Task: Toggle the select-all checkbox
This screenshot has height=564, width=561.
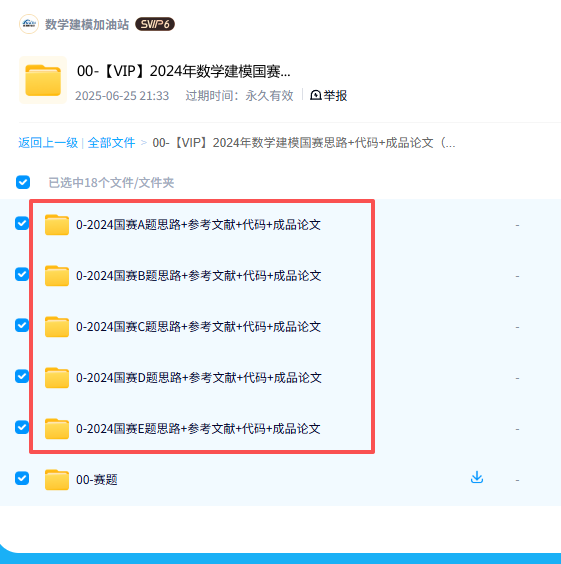Action: [x=23, y=182]
